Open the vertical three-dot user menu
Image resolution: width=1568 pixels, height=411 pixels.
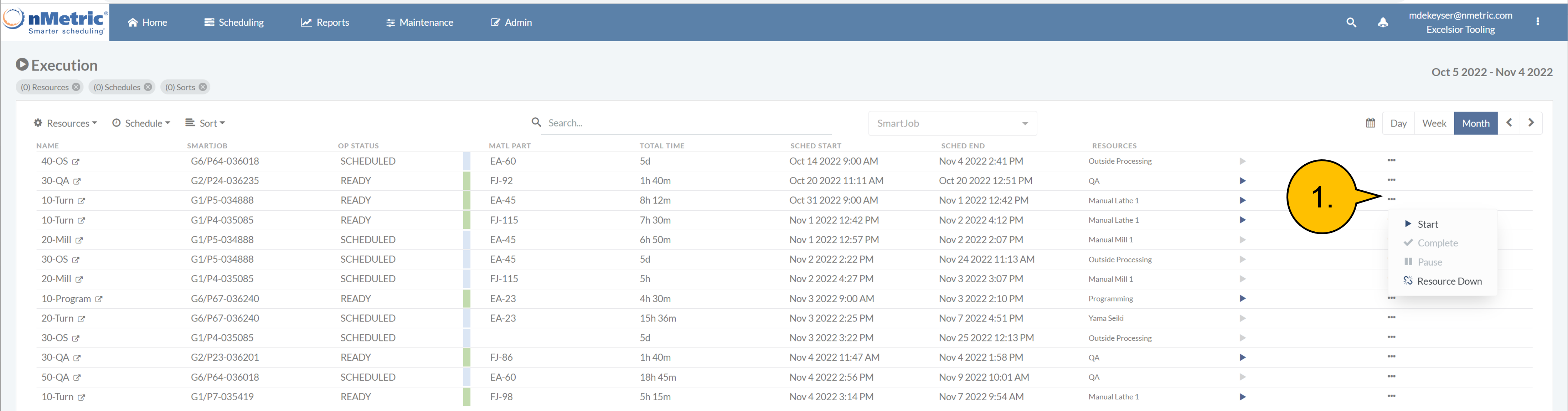(1538, 22)
